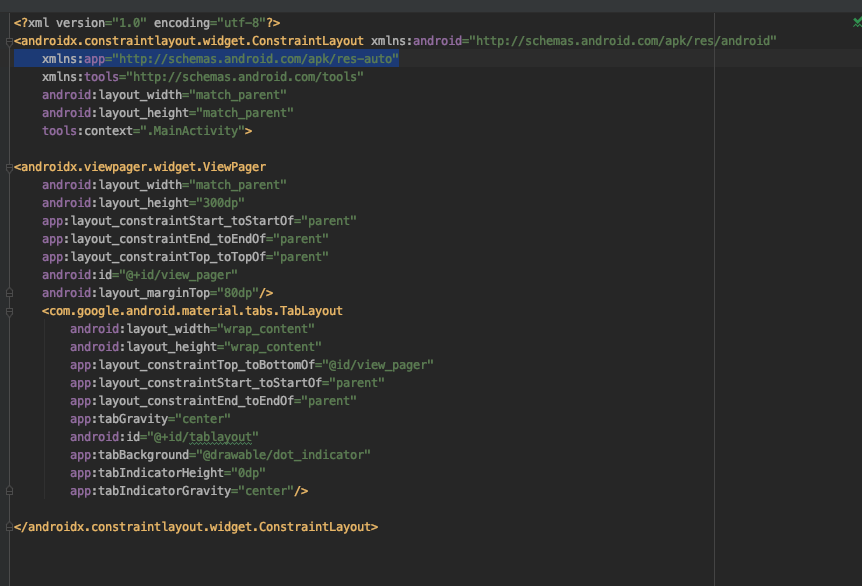Click android:layout_height="300dp" attribute

143,203
